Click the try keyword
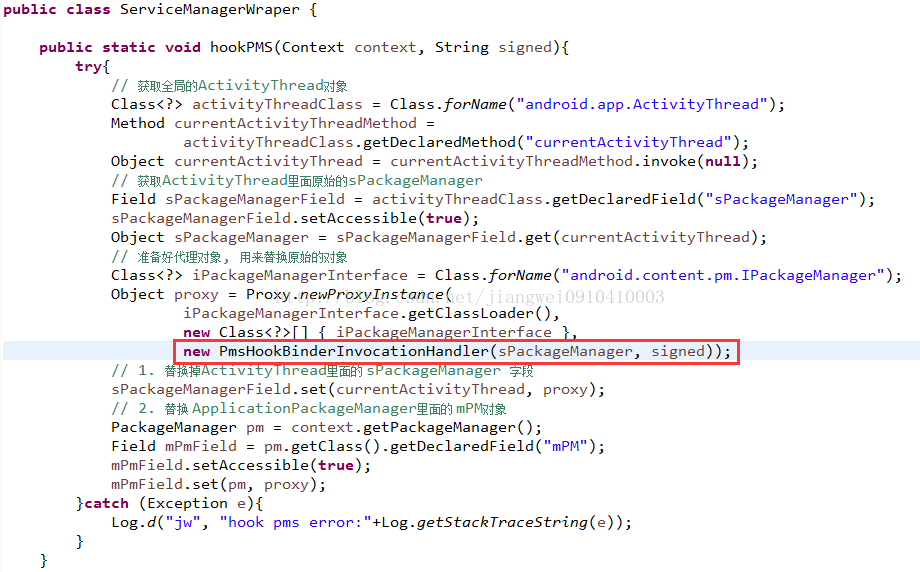Screen dimensions: 920x572 [x=88, y=66]
